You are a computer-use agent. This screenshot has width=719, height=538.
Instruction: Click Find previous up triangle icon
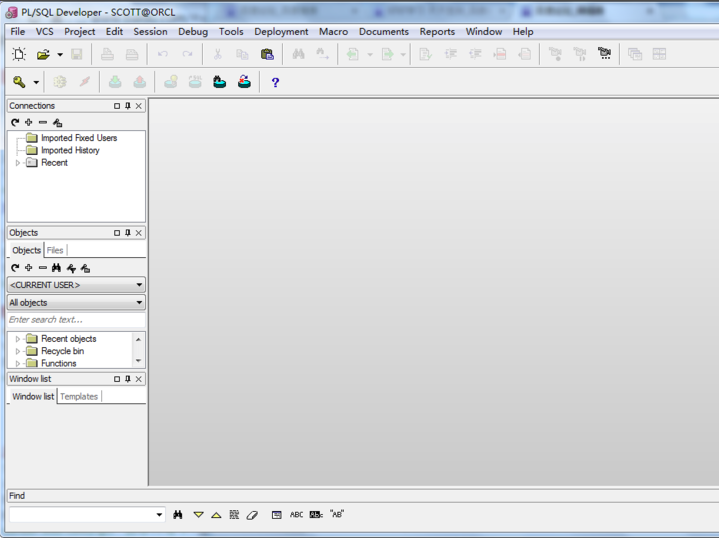216,515
